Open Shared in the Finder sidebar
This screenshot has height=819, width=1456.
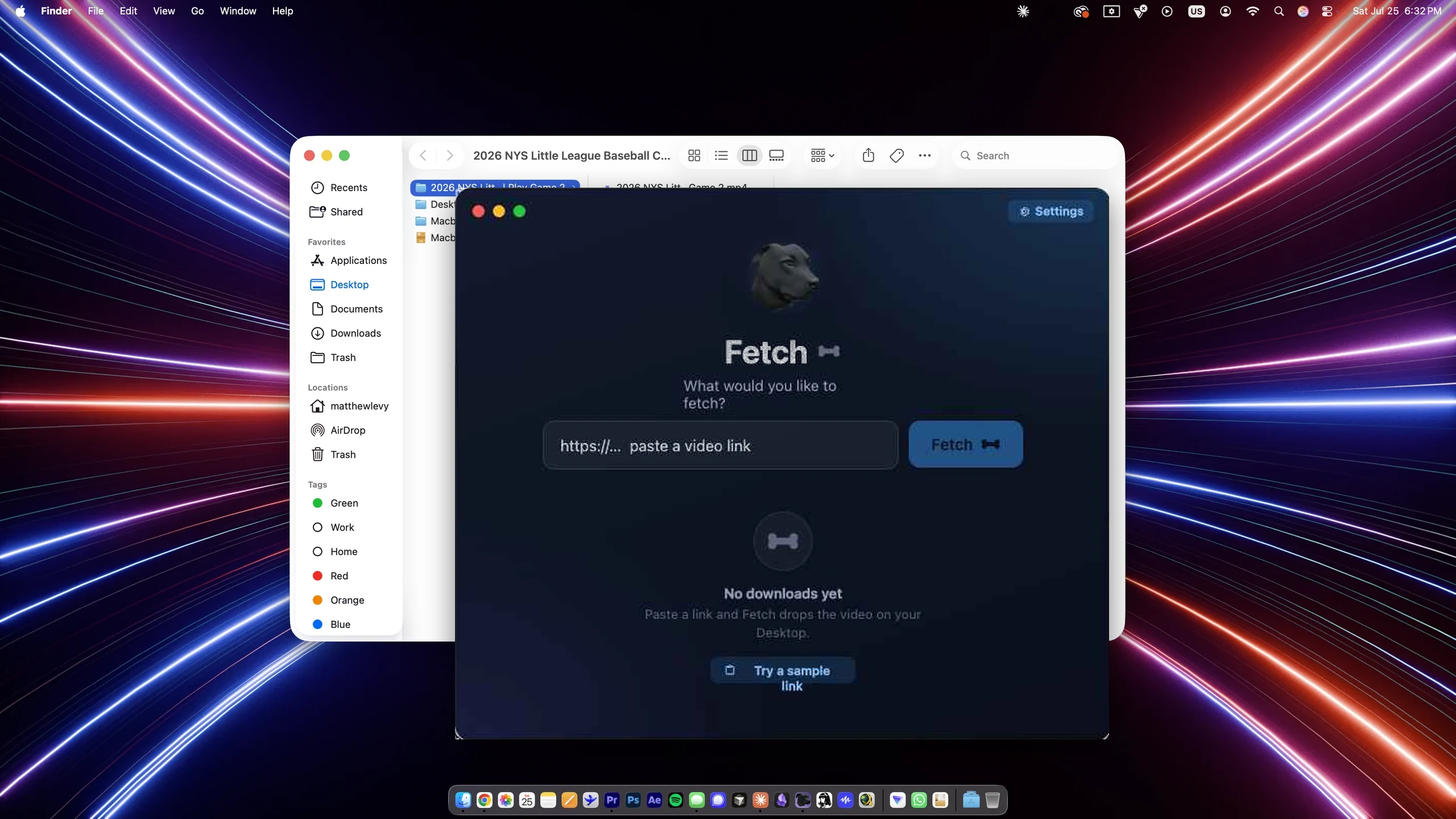tap(346, 212)
